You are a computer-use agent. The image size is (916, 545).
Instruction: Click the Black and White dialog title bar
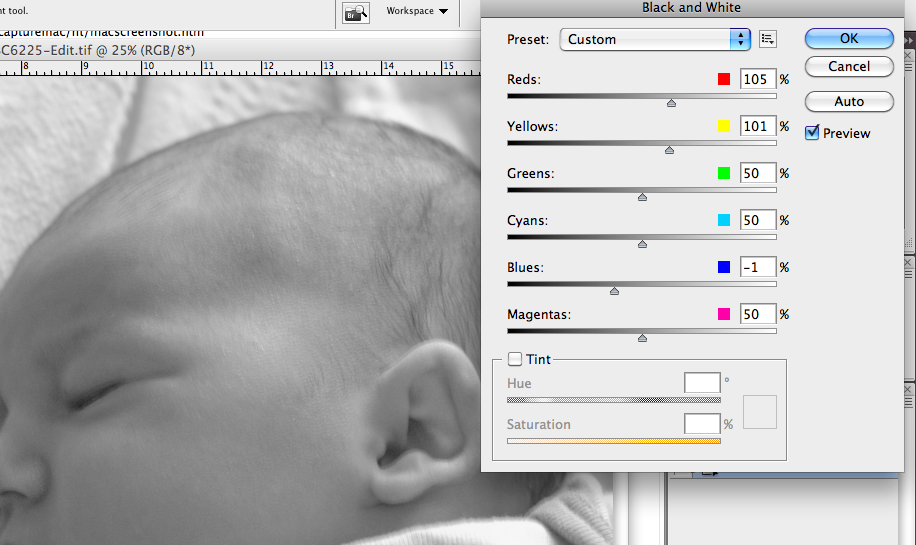pos(692,8)
